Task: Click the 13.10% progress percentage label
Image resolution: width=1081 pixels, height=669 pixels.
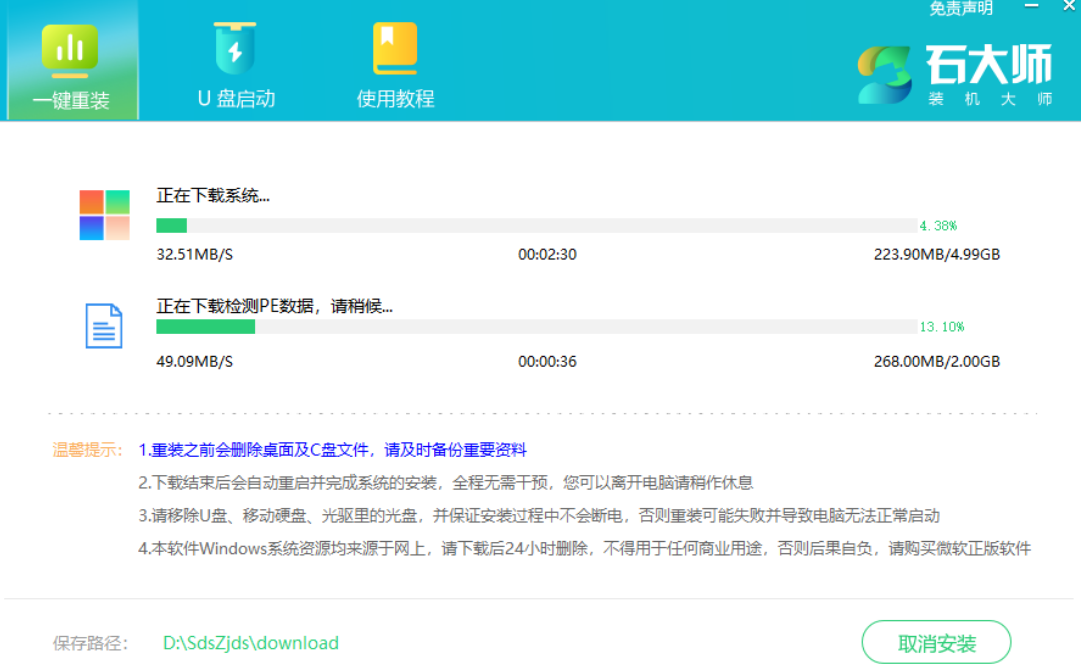Action: click(941, 327)
